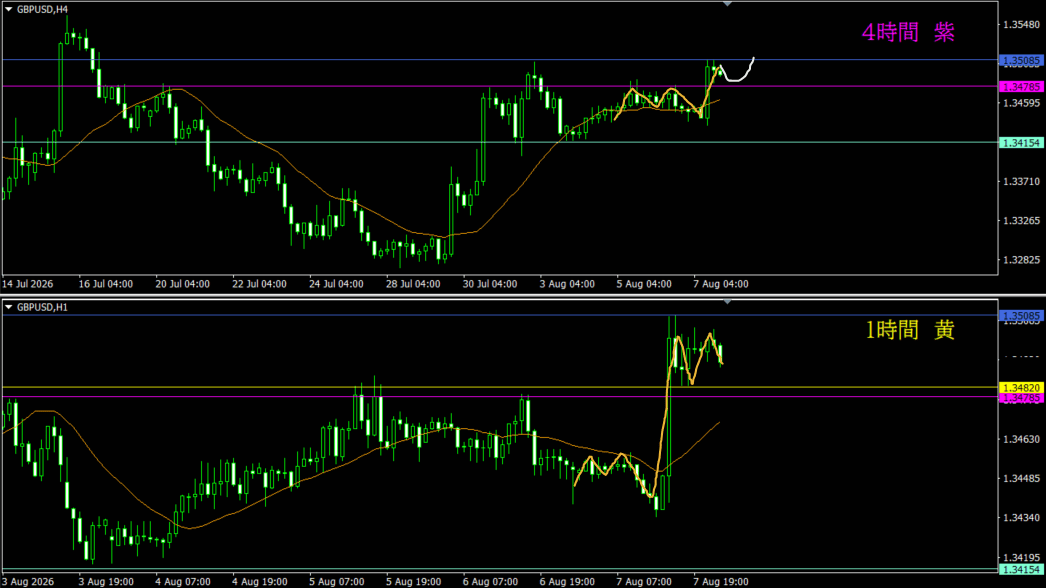Click the '24 Jul 04:00' time axis label
Viewport: 1046px width, 588px height.
click(x=336, y=284)
